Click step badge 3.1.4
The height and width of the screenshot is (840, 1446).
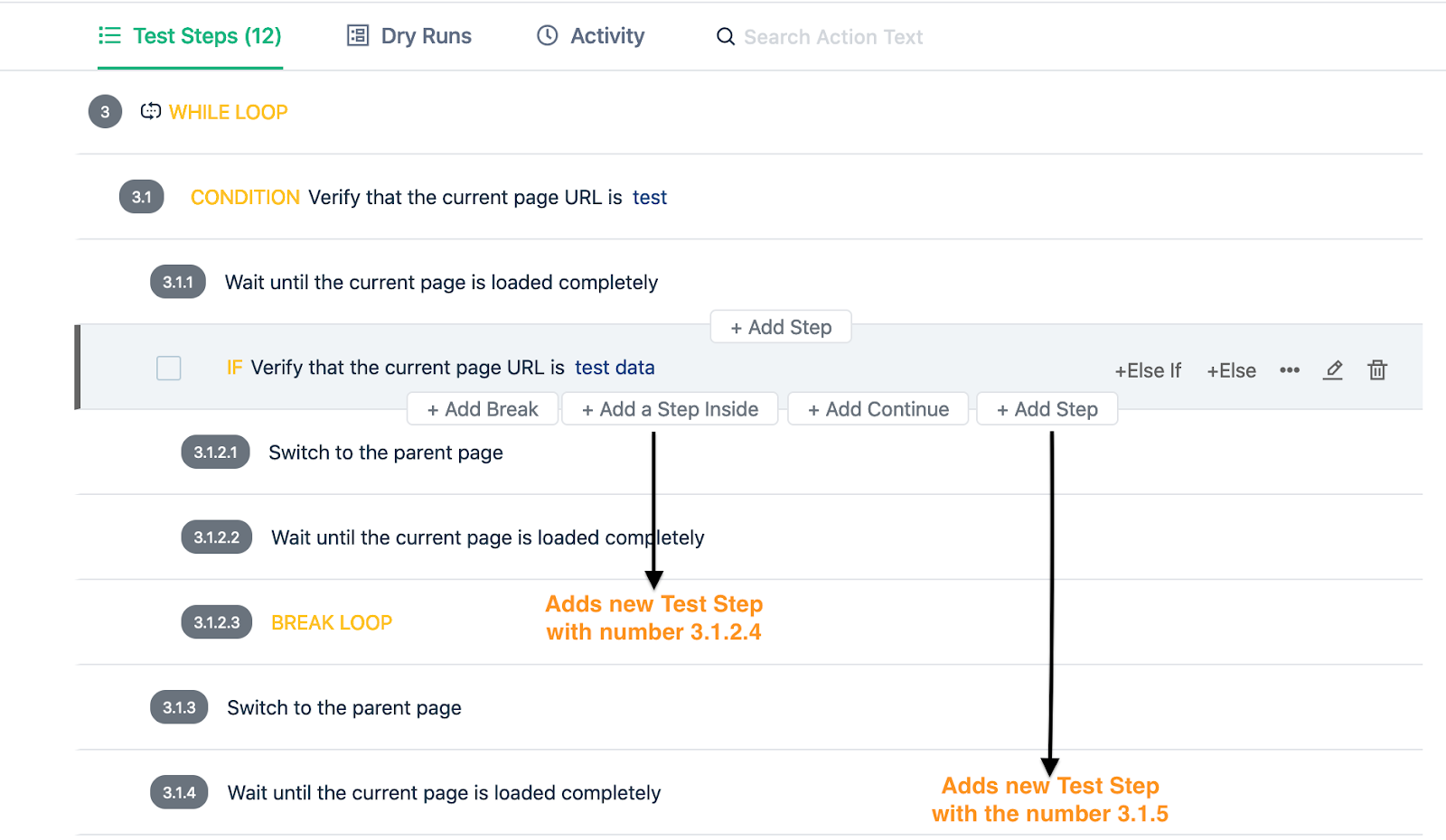click(x=179, y=792)
